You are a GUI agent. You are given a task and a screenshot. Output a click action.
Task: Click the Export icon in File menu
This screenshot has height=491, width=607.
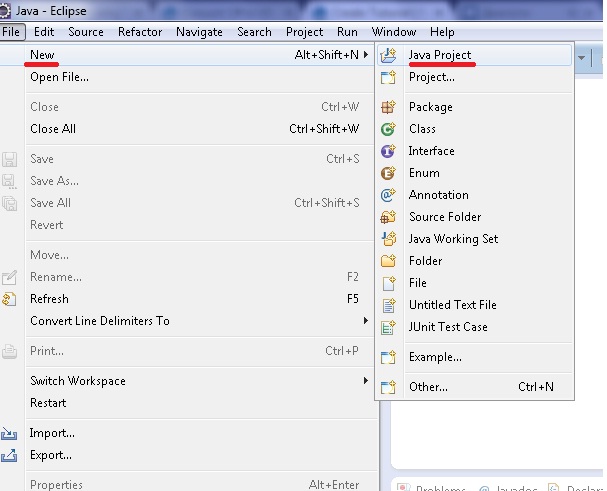pos(9,455)
